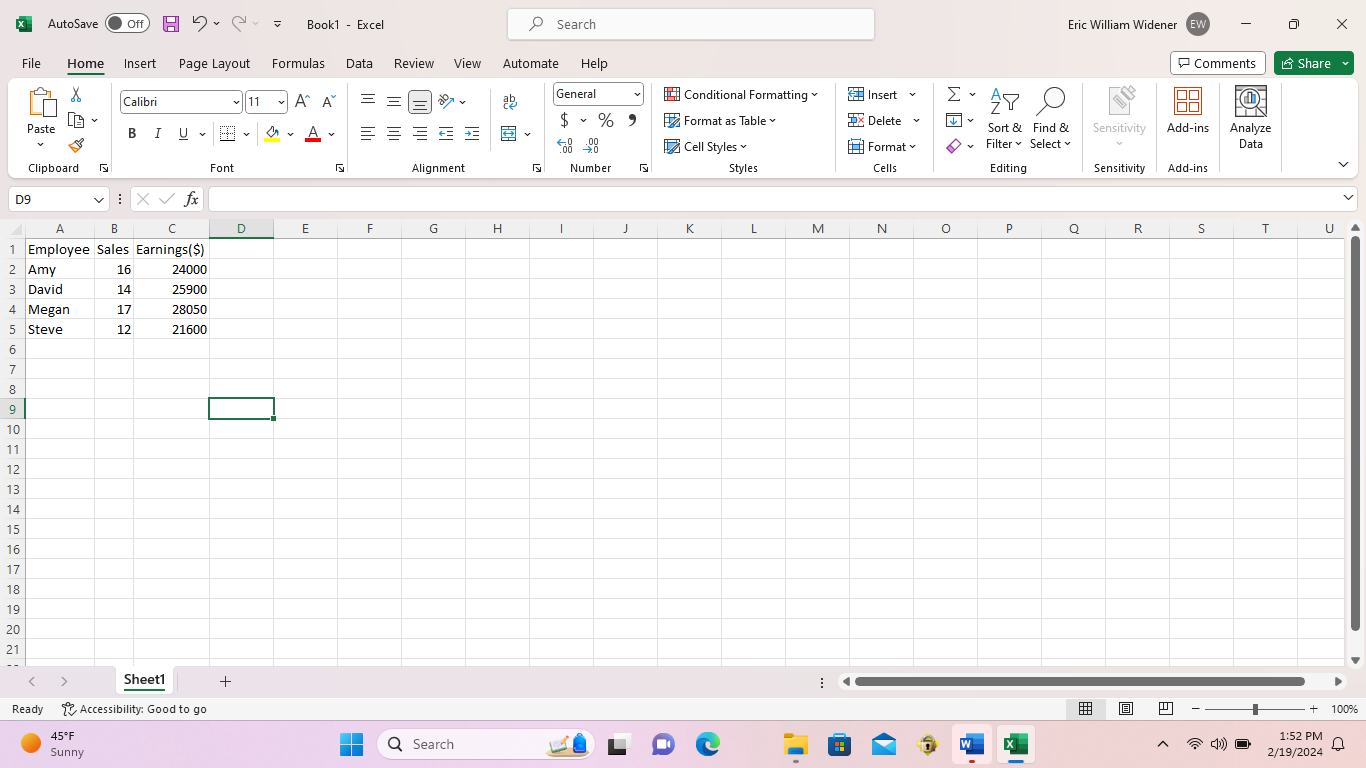1366x768 pixels.
Task: Click the Increase Indent icon
Action: (x=471, y=133)
